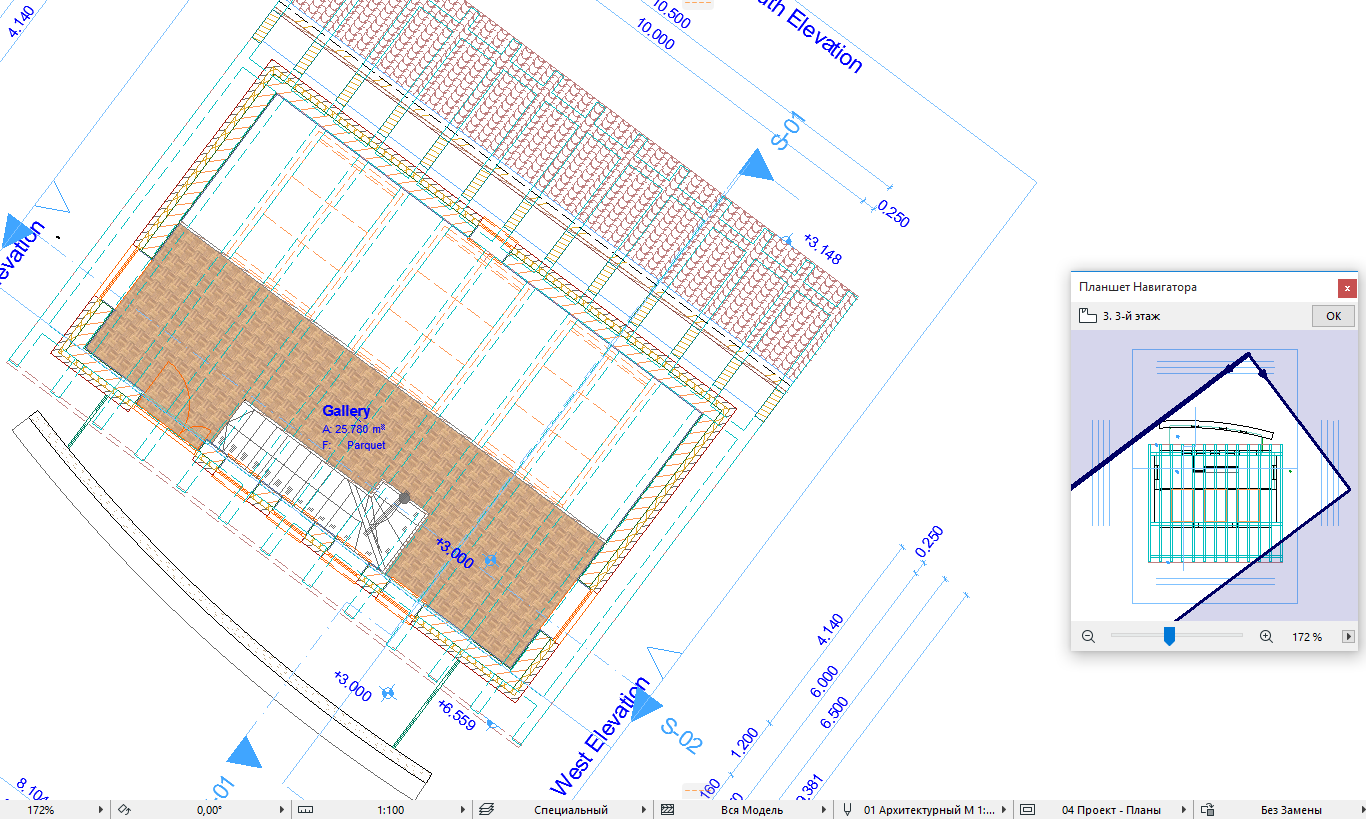Click the floor plan story icon in Navigator
Viewport: 1366px width, 819px height.
1088,316
